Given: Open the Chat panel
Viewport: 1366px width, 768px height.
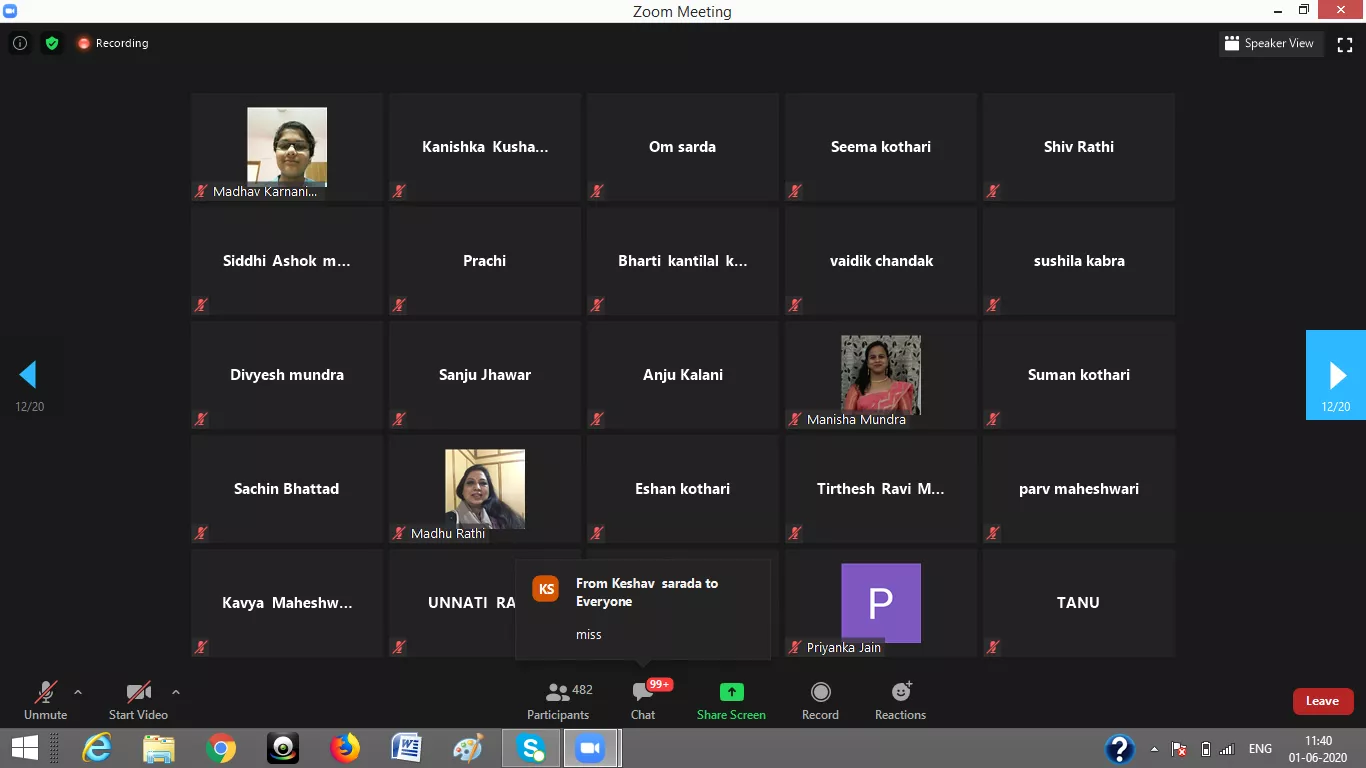Looking at the screenshot, I should click(x=643, y=700).
